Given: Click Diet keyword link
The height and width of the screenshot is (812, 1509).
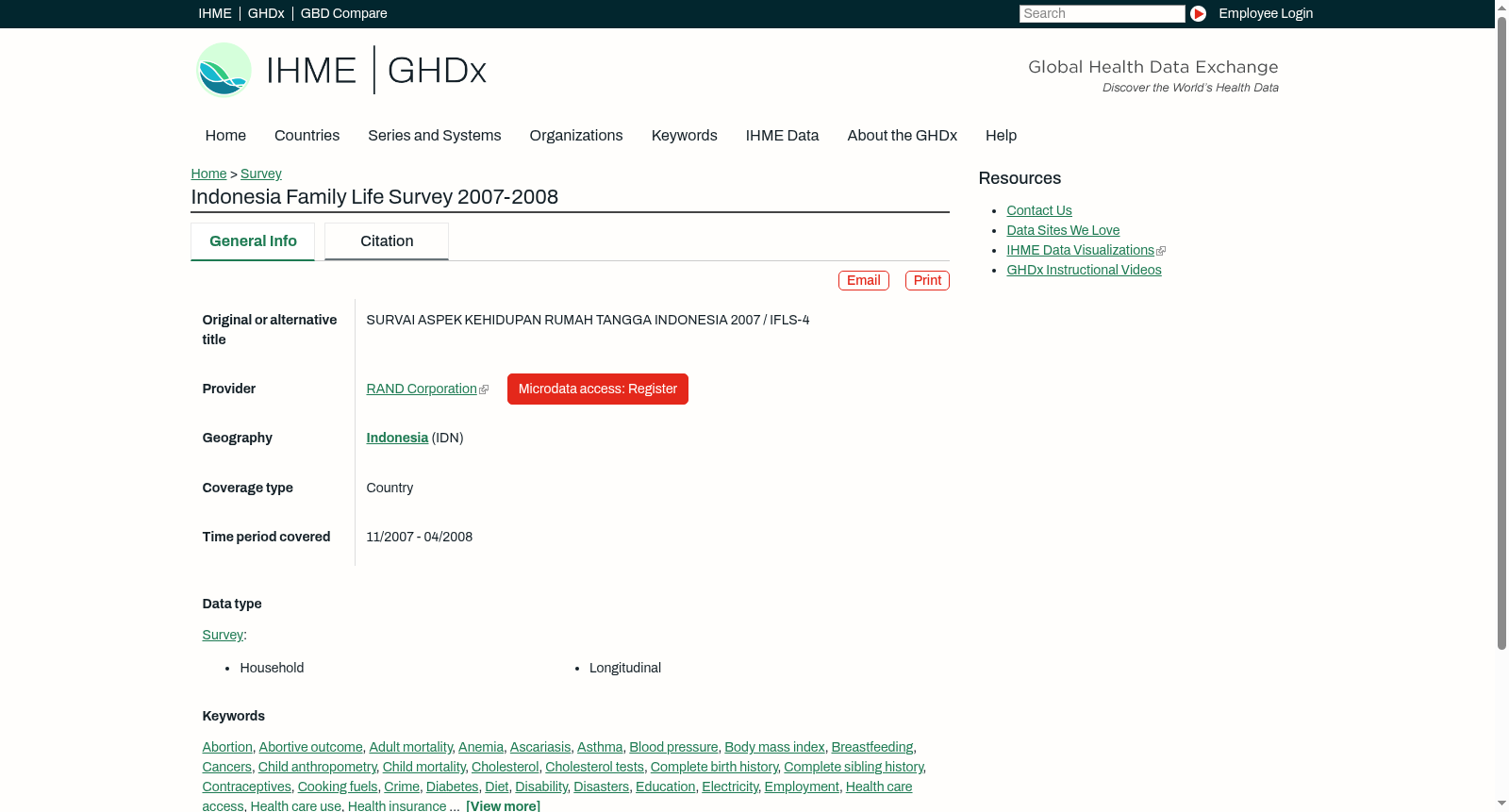Looking at the screenshot, I should pos(496,787).
